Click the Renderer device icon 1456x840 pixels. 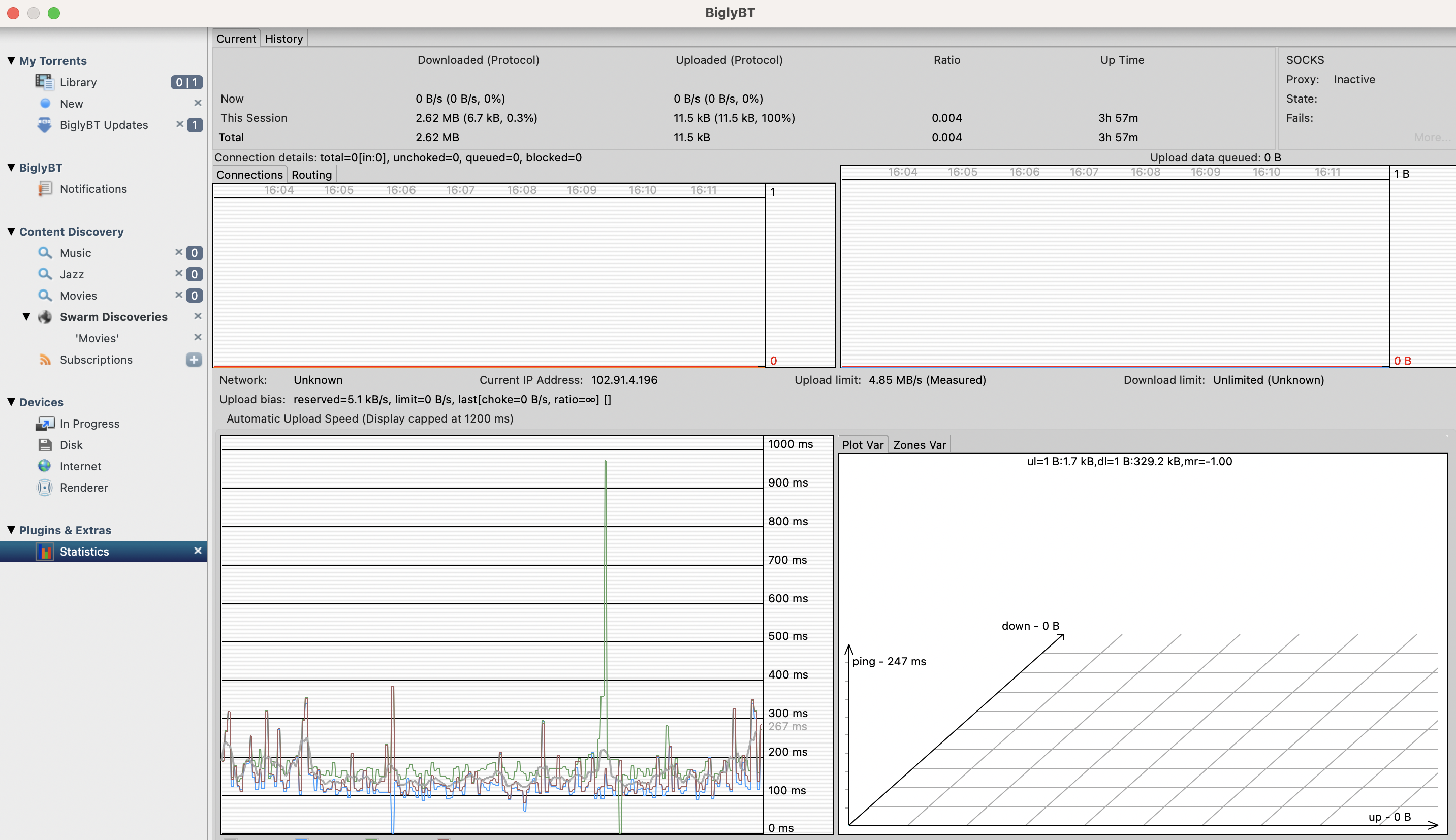[x=44, y=488]
